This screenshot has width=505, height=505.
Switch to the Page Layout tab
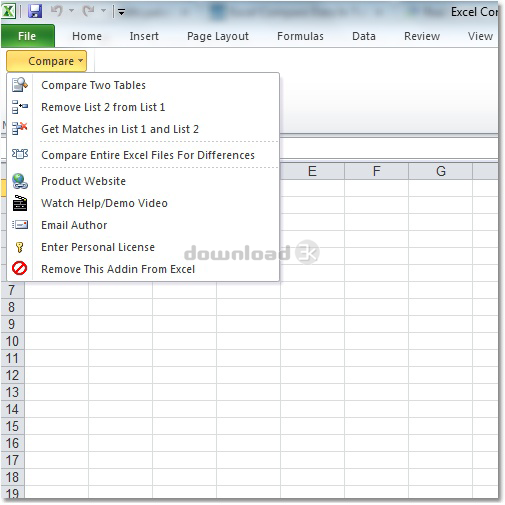pyautogui.click(x=218, y=36)
